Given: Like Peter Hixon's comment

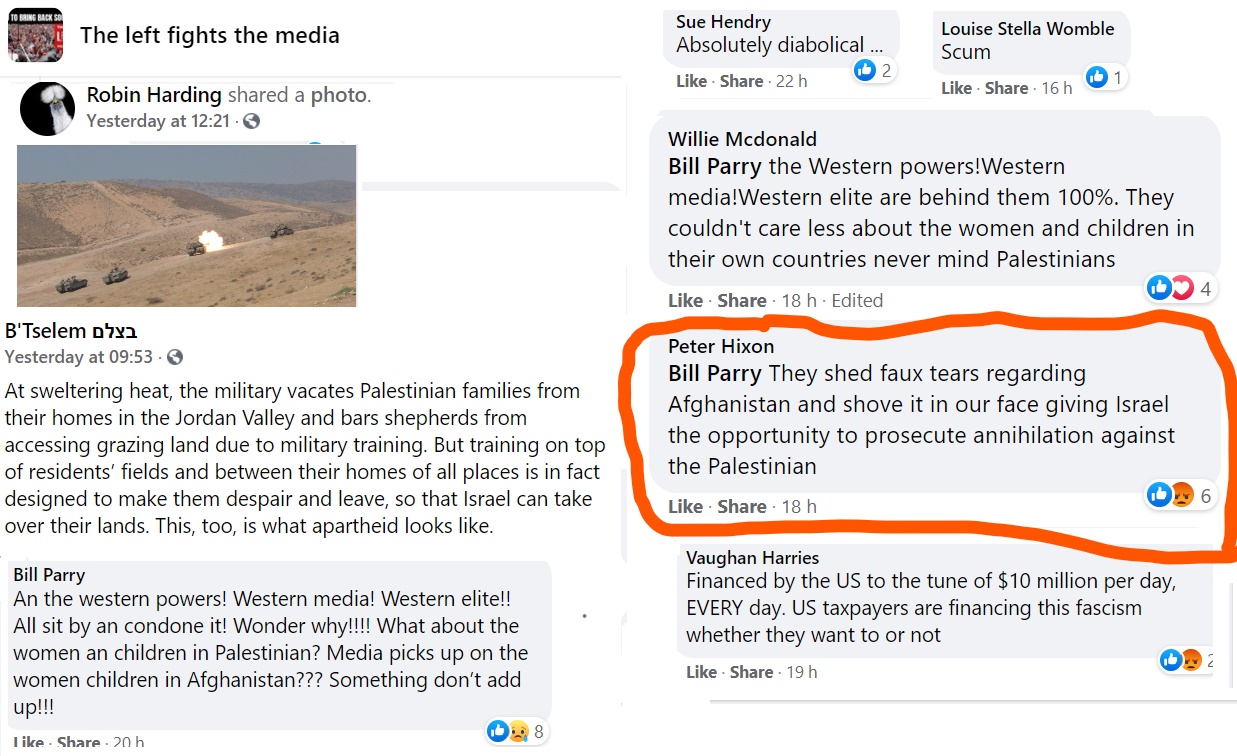Looking at the screenshot, I should 685,507.
